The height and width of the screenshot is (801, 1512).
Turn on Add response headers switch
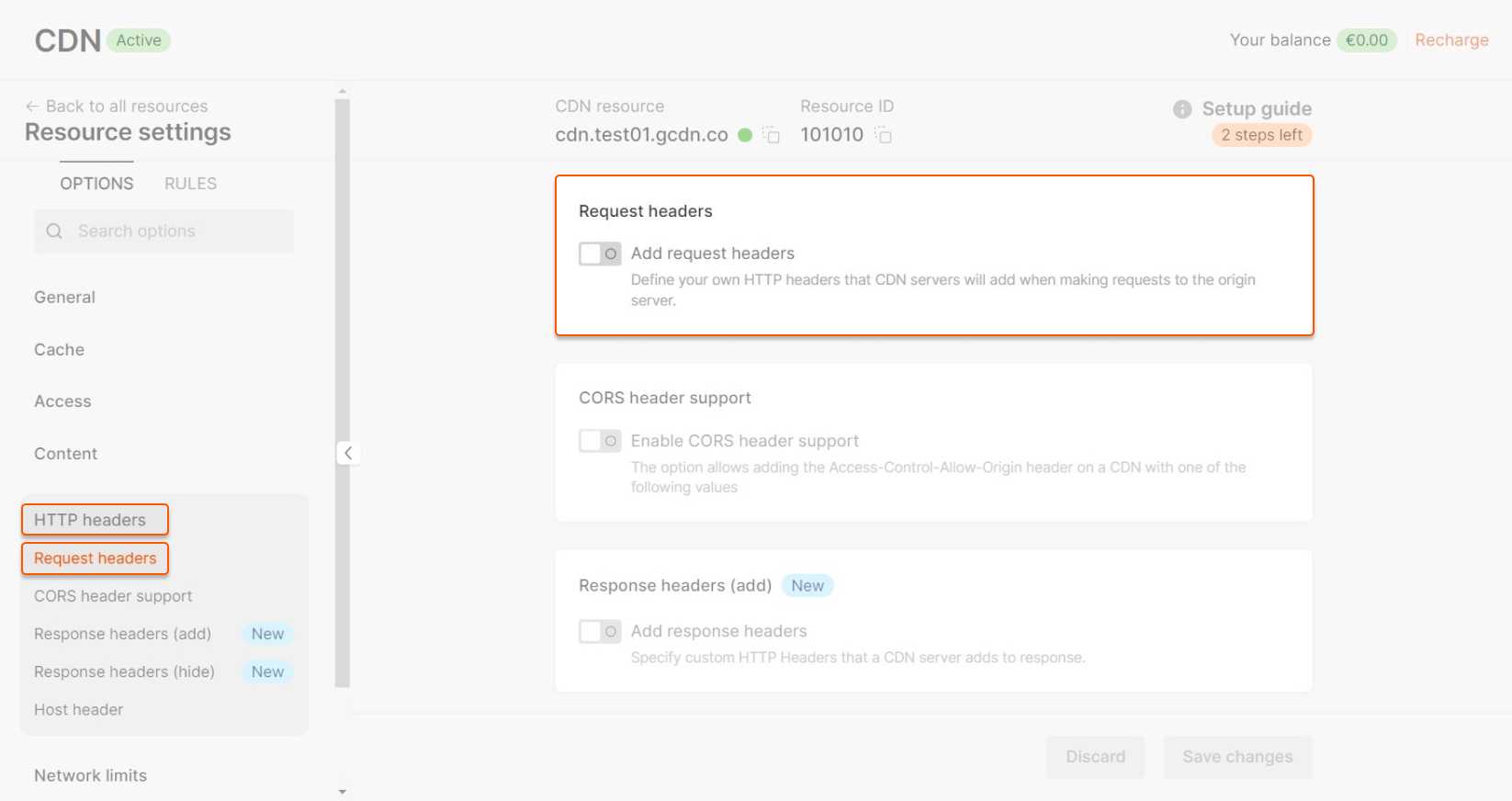tap(600, 631)
